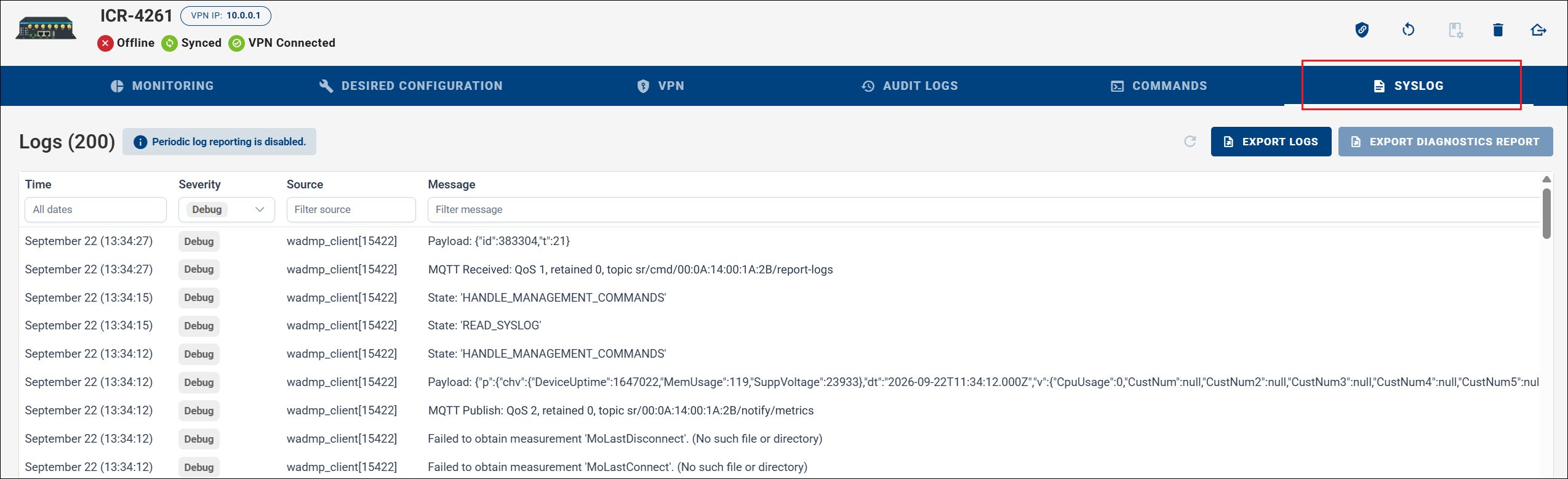Viewport: 1568px width, 479px height.
Task: Open the Severity Debug dropdown
Action: coord(226,209)
